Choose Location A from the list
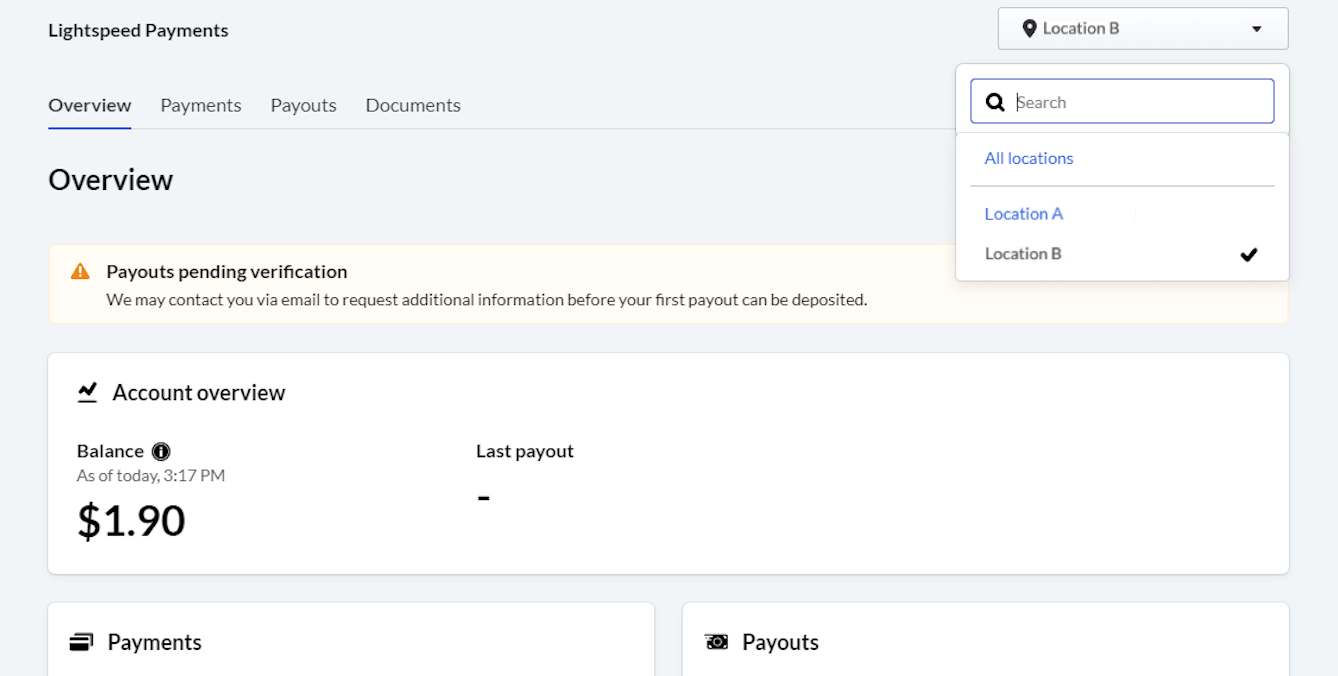Viewport: 1338px width, 676px height. pyautogui.click(x=1024, y=214)
